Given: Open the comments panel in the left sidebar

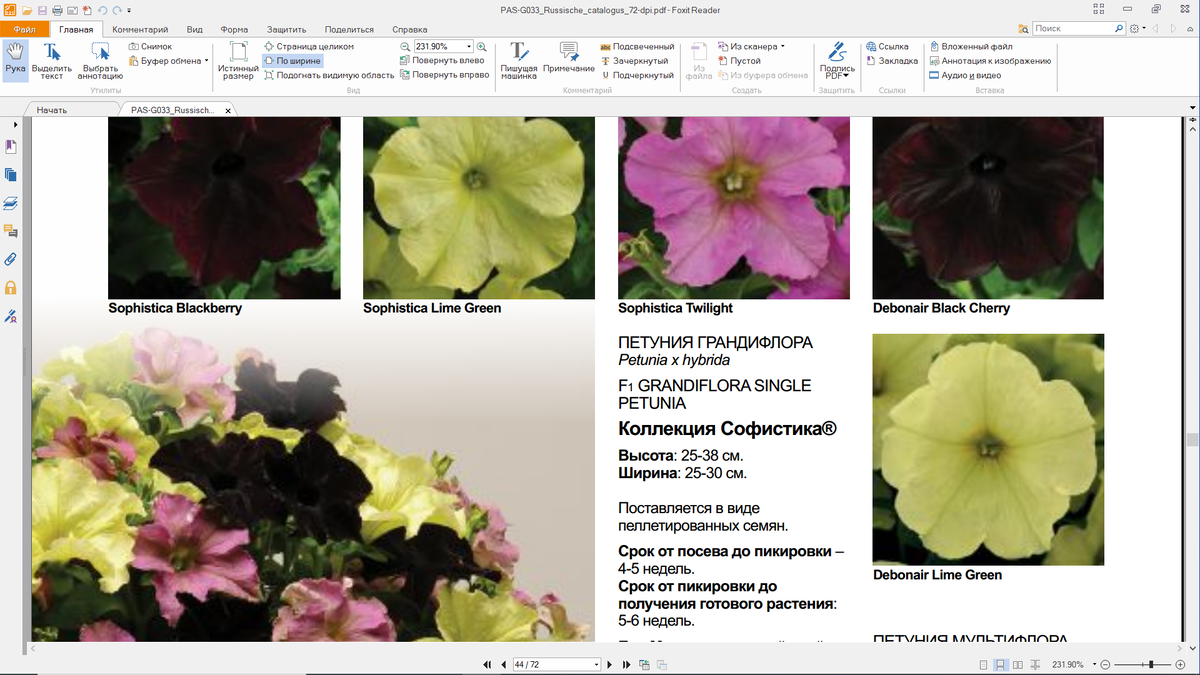Looking at the screenshot, I should point(11,231).
